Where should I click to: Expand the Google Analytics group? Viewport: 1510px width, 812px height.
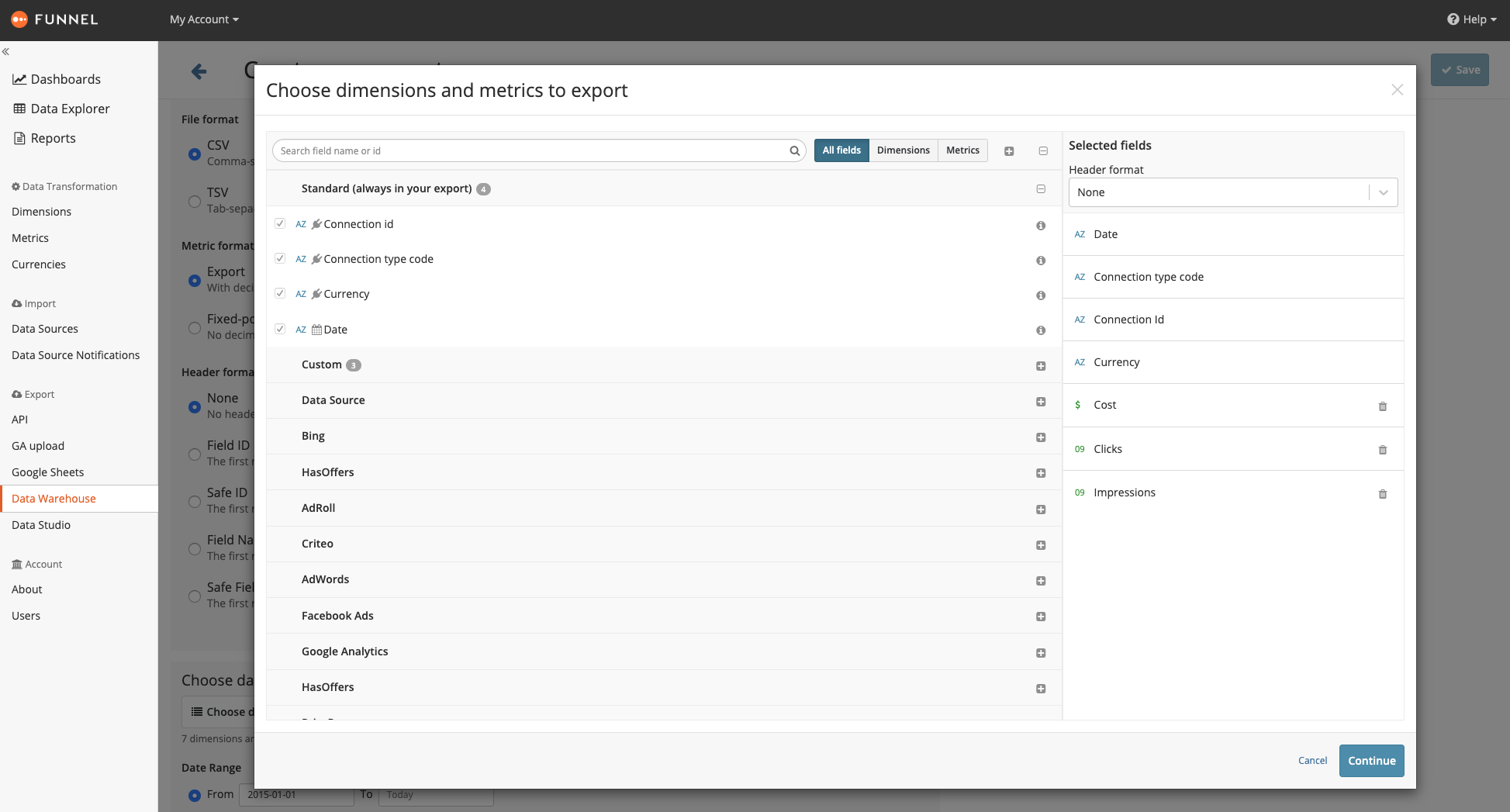1041,653
